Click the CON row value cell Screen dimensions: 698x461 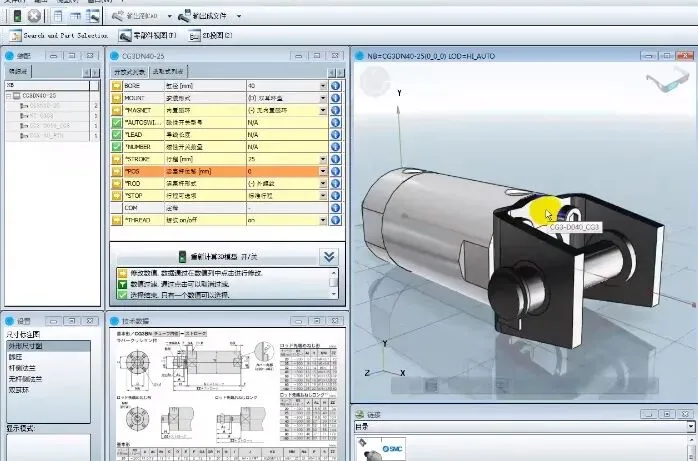point(288,208)
